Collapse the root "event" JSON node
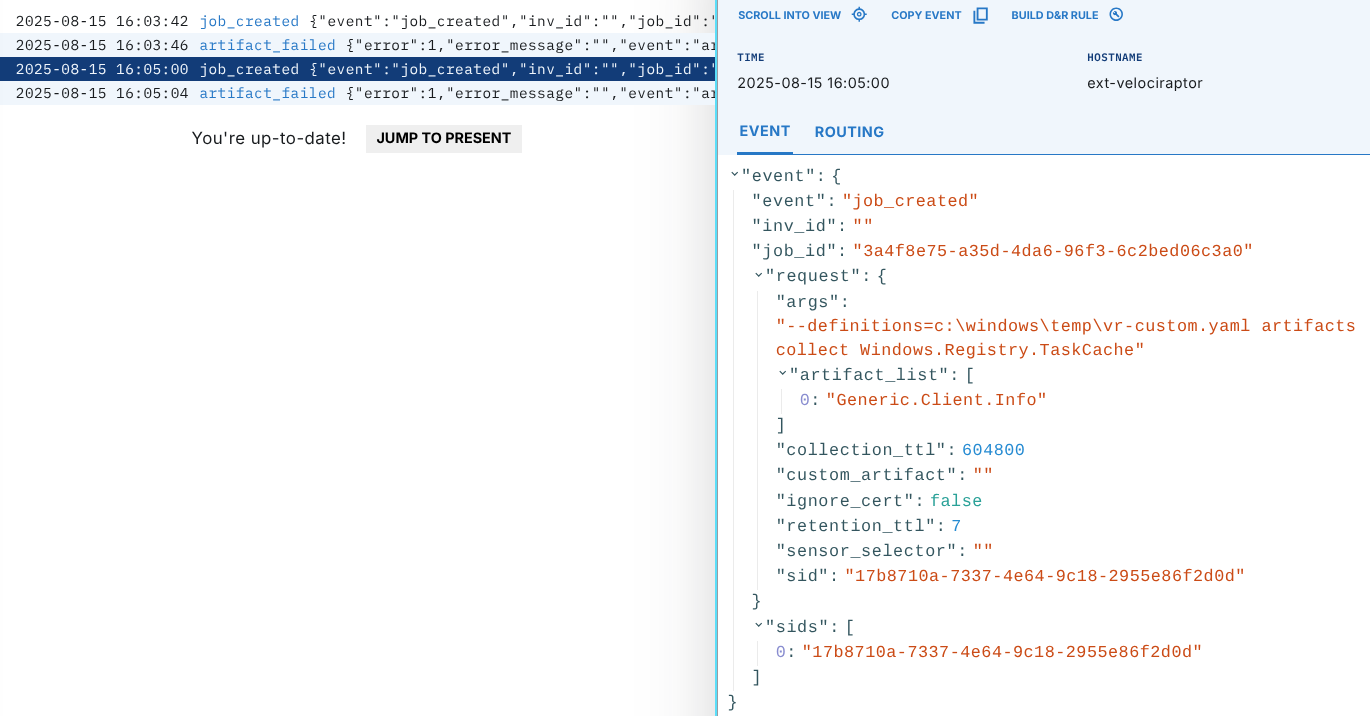This screenshot has height=716, width=1370. [x=735, y=175]
